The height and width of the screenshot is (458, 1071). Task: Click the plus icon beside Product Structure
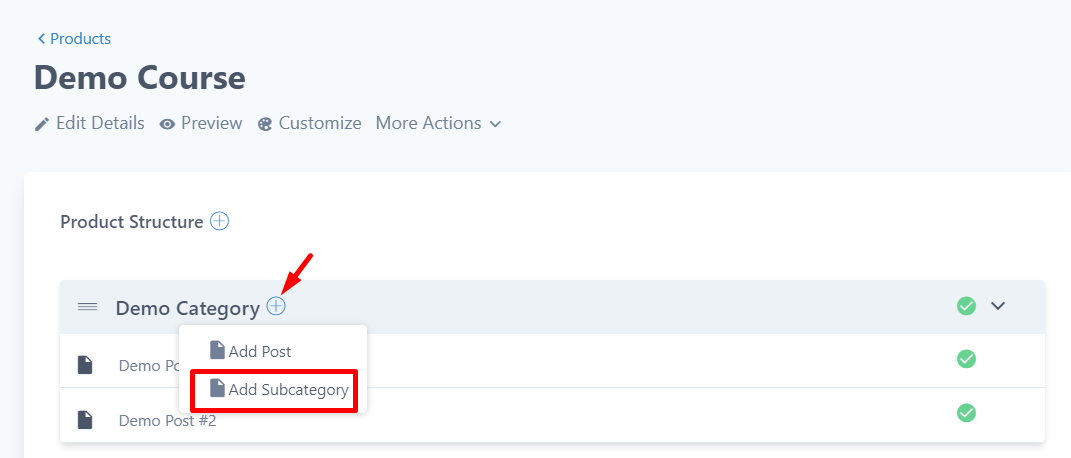[x=219, y=221]
